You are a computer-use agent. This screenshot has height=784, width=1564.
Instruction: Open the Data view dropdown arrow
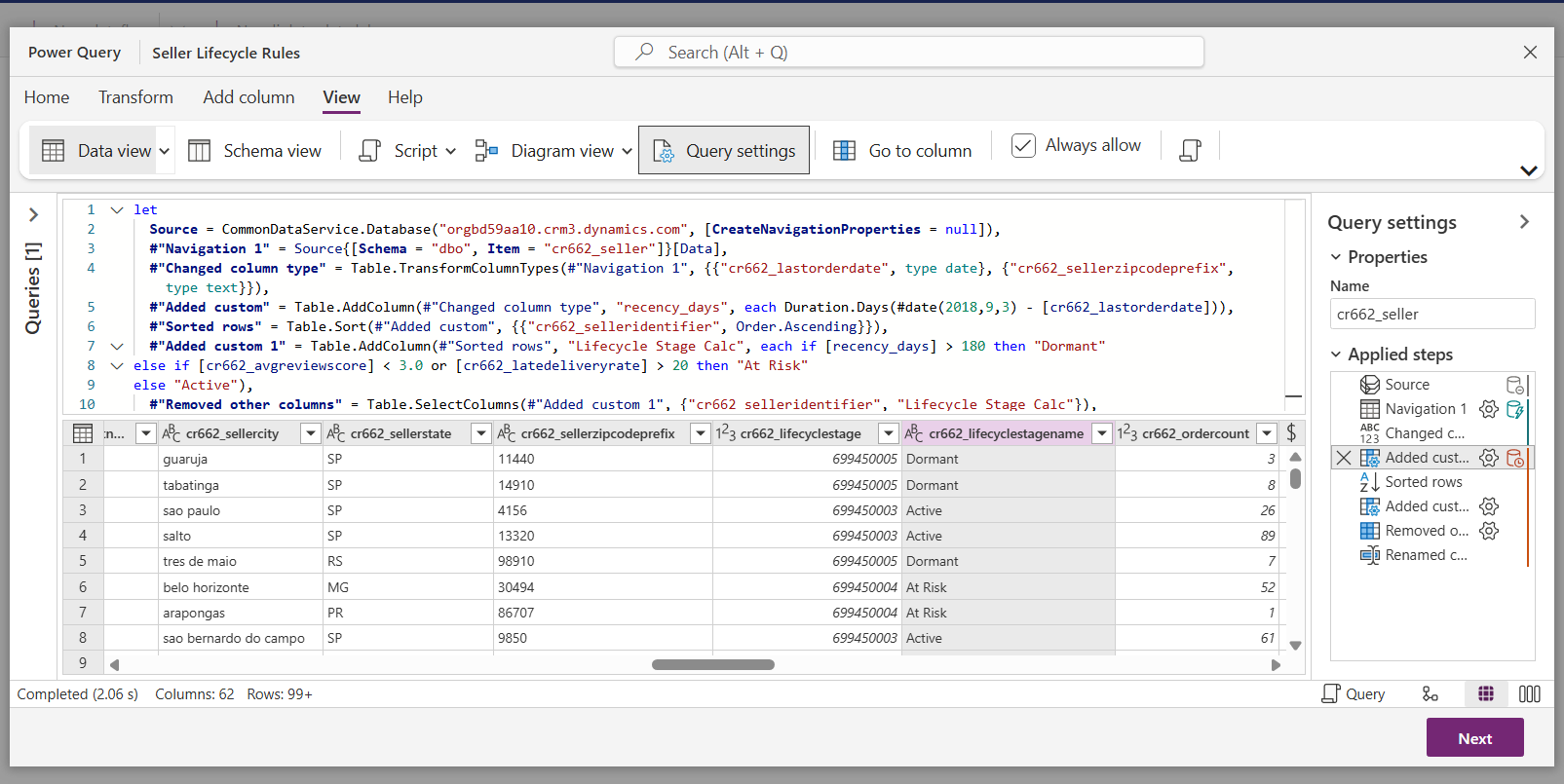click(x=165, y=151)
